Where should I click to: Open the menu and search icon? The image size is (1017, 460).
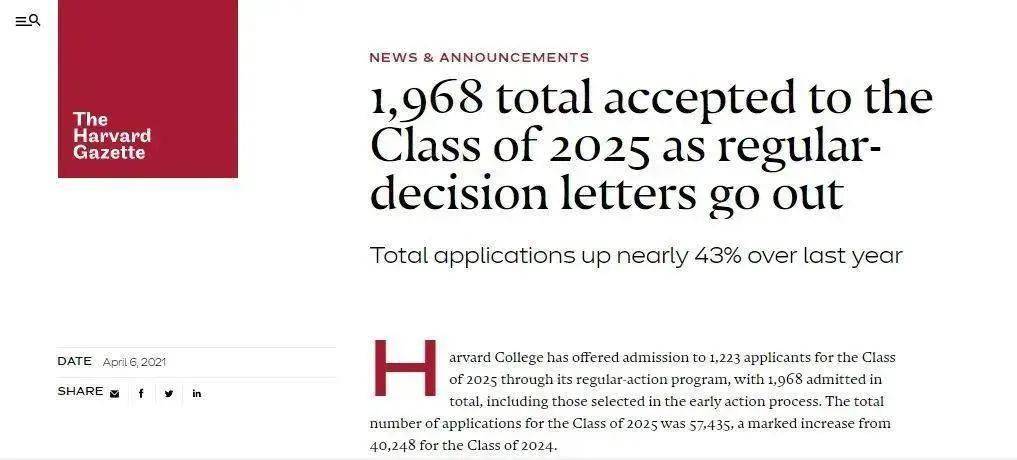pos(28,21)
